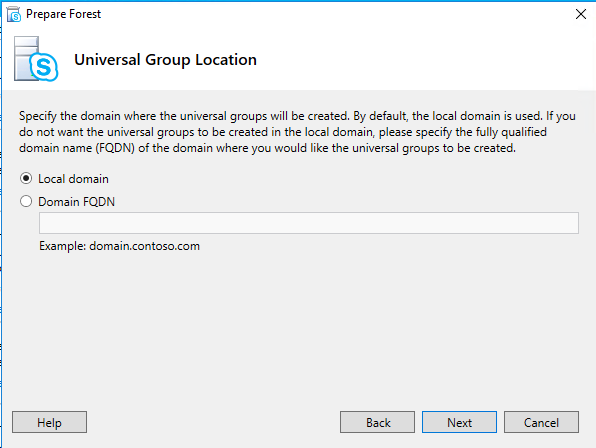The width and height of the screenshot is (596, 448).
Task: Open Help for this wizard page
Action: click(x=49, y=422)
